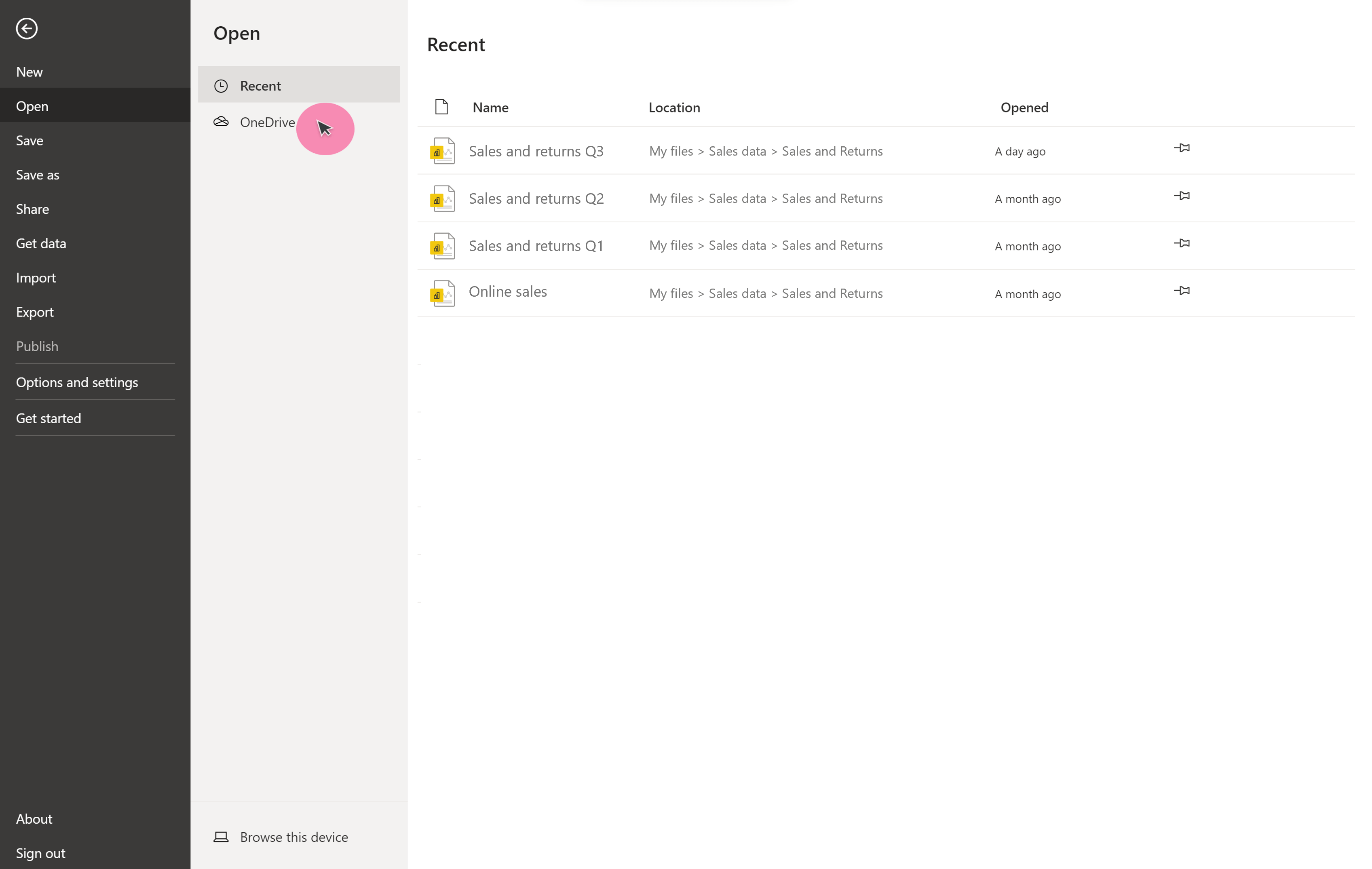The height and width of the screenshot is (869, 1372).
Task: Click the Sales and returns Q1 file icon
Action: coord(443,246)
